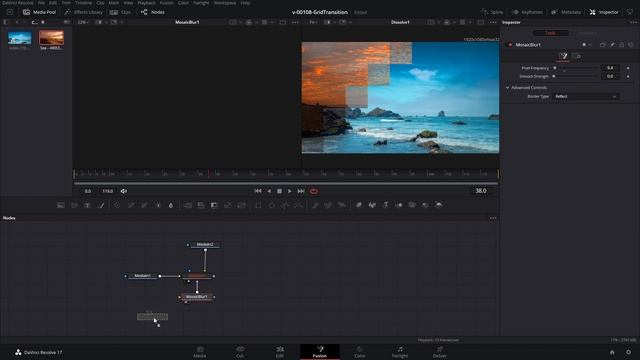Open the Dissolve1 viewer options menu

(493, 22)
